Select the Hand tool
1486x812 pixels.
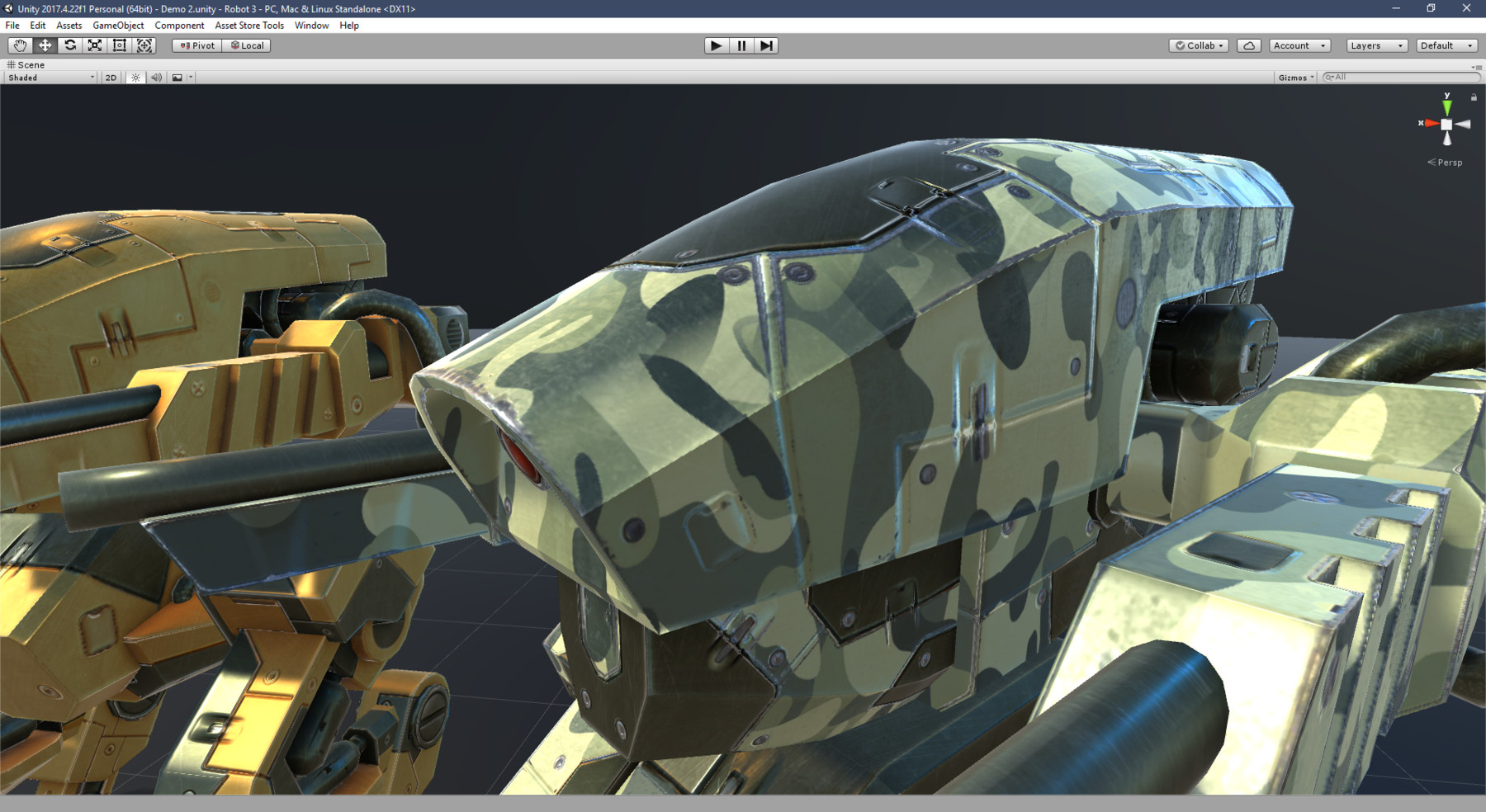click(20, 45)
